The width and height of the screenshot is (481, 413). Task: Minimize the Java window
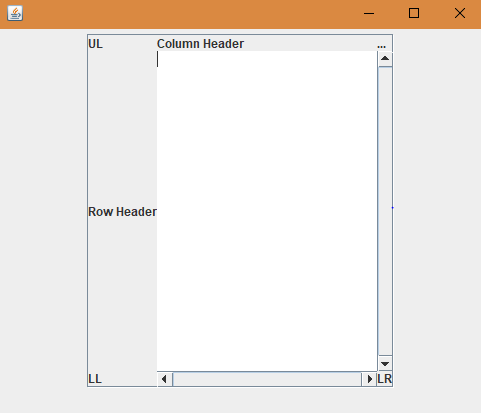pyautogui.click(x=369, y=13)
